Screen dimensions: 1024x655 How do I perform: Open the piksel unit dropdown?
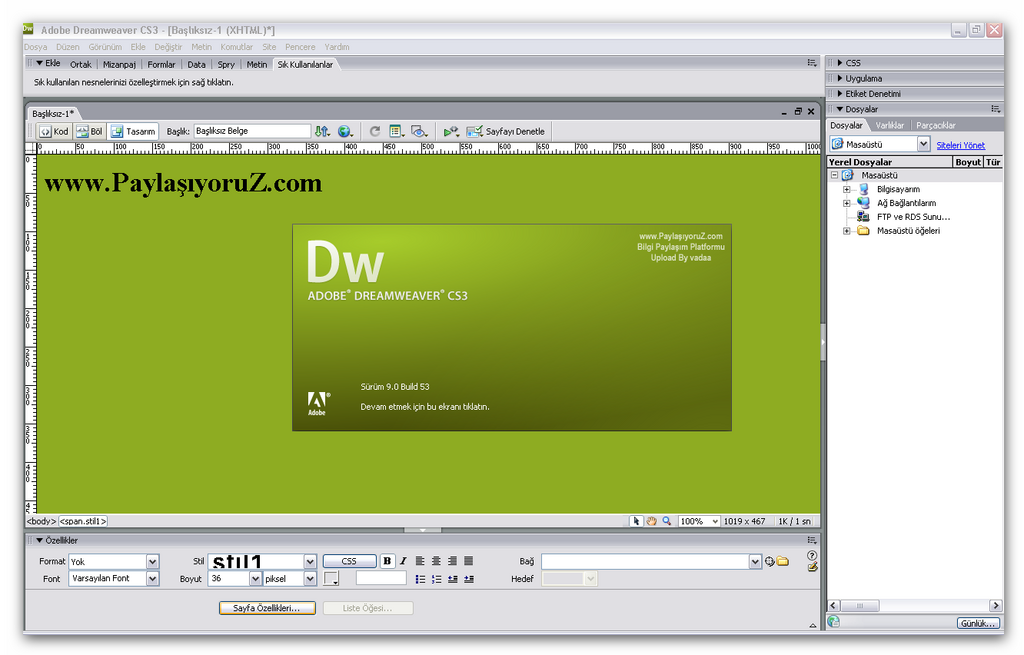tap(310, 579)
